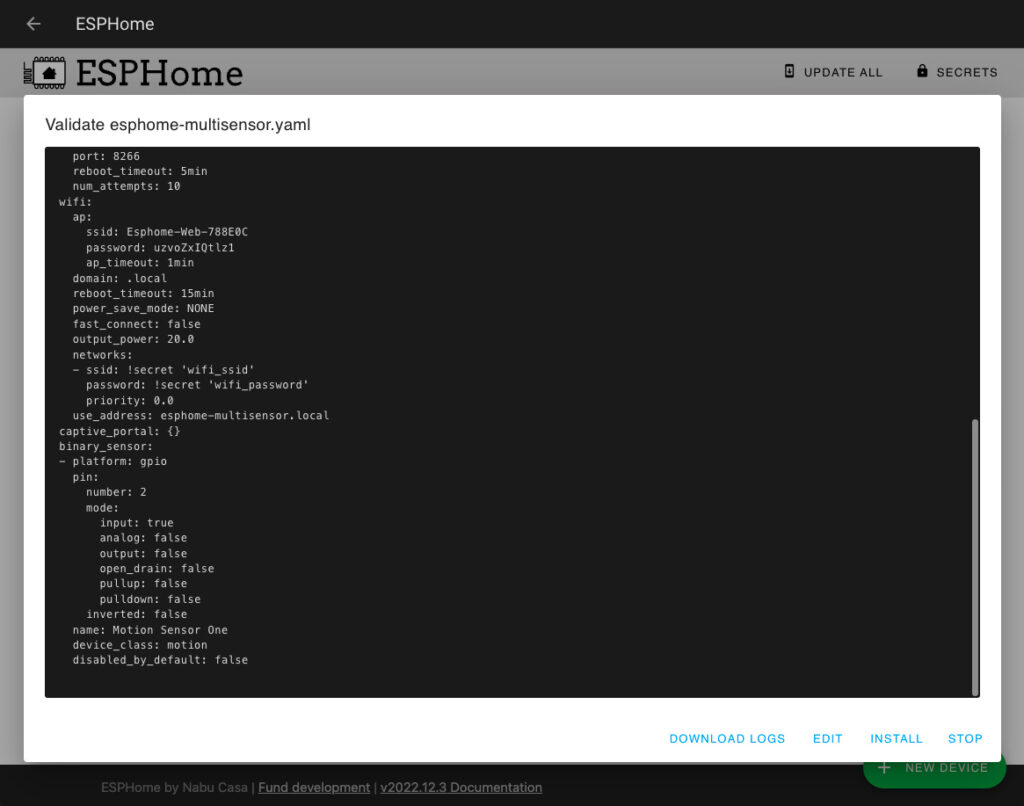This screenshot has height=806, width=1024.
Task: Click the plus icon on NEW DEVICE
Action: tap(885, 767)
